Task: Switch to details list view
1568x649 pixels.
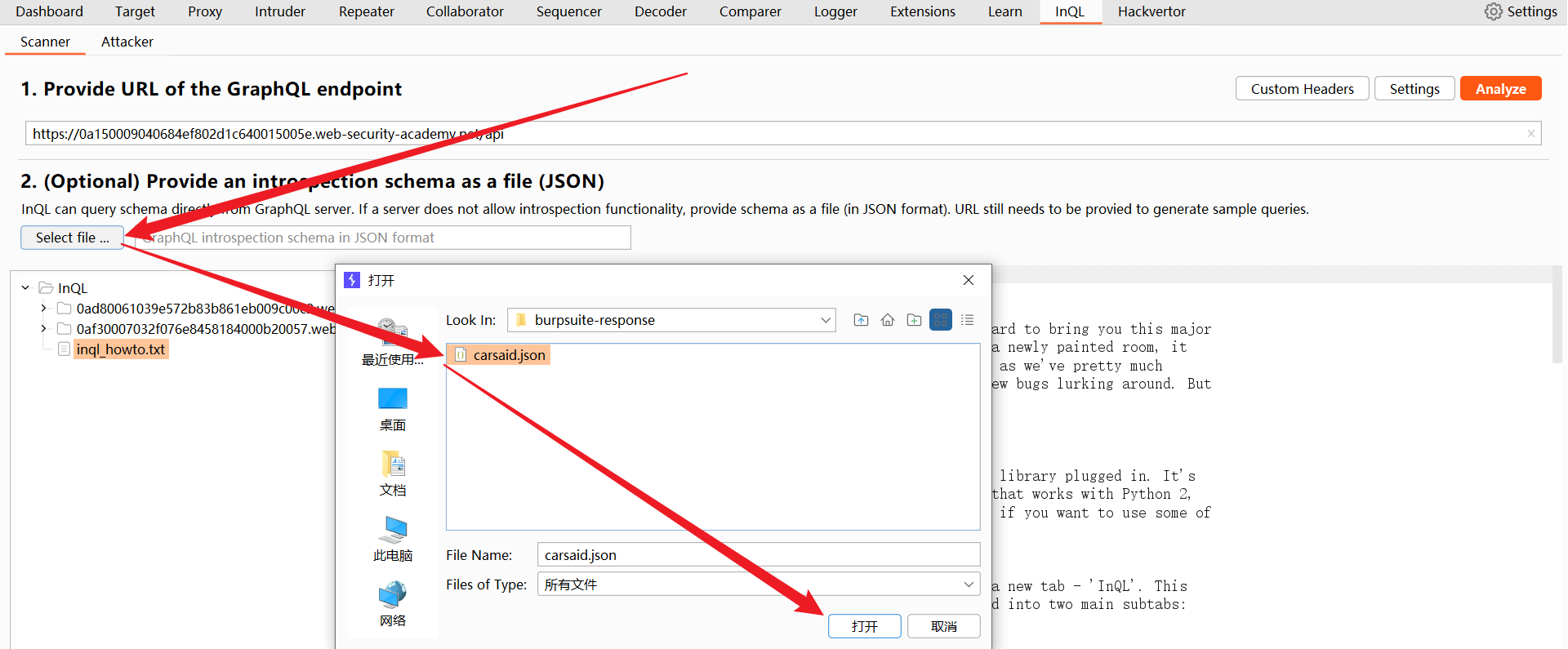Action: pyautogui.click(x=967, y=320)
